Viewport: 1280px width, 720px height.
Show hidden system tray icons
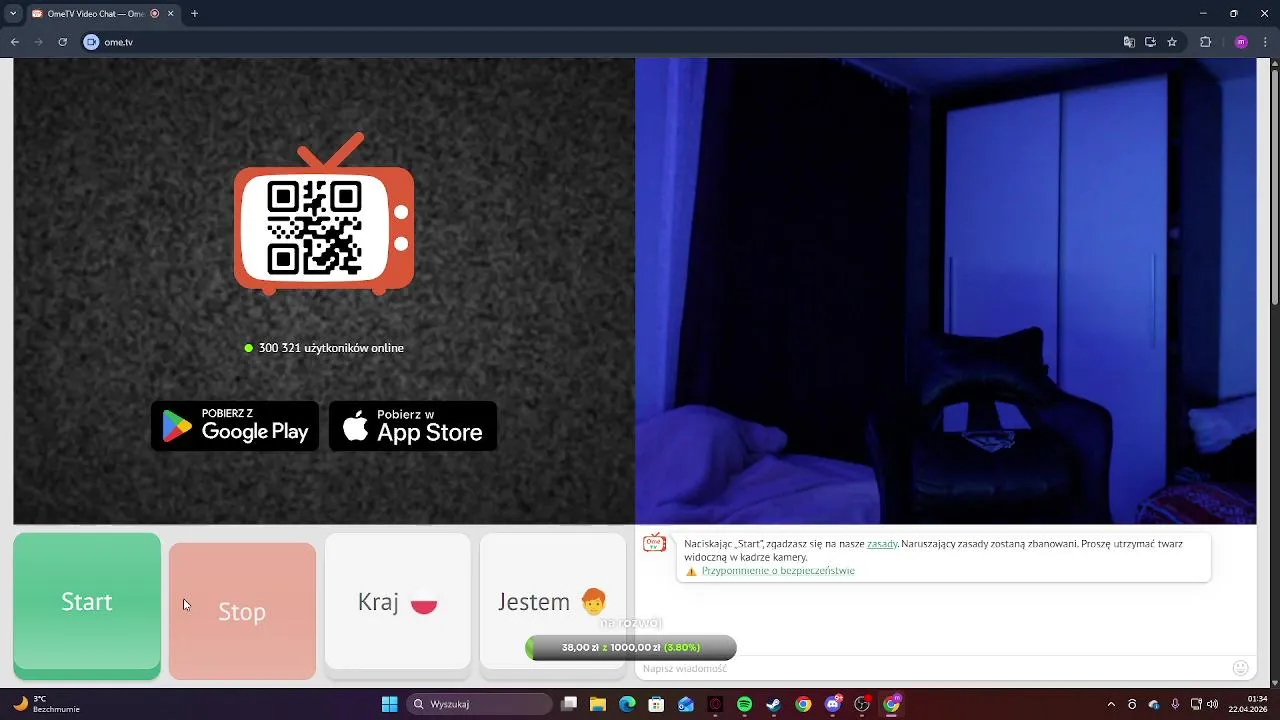[x=1111, y=704]
